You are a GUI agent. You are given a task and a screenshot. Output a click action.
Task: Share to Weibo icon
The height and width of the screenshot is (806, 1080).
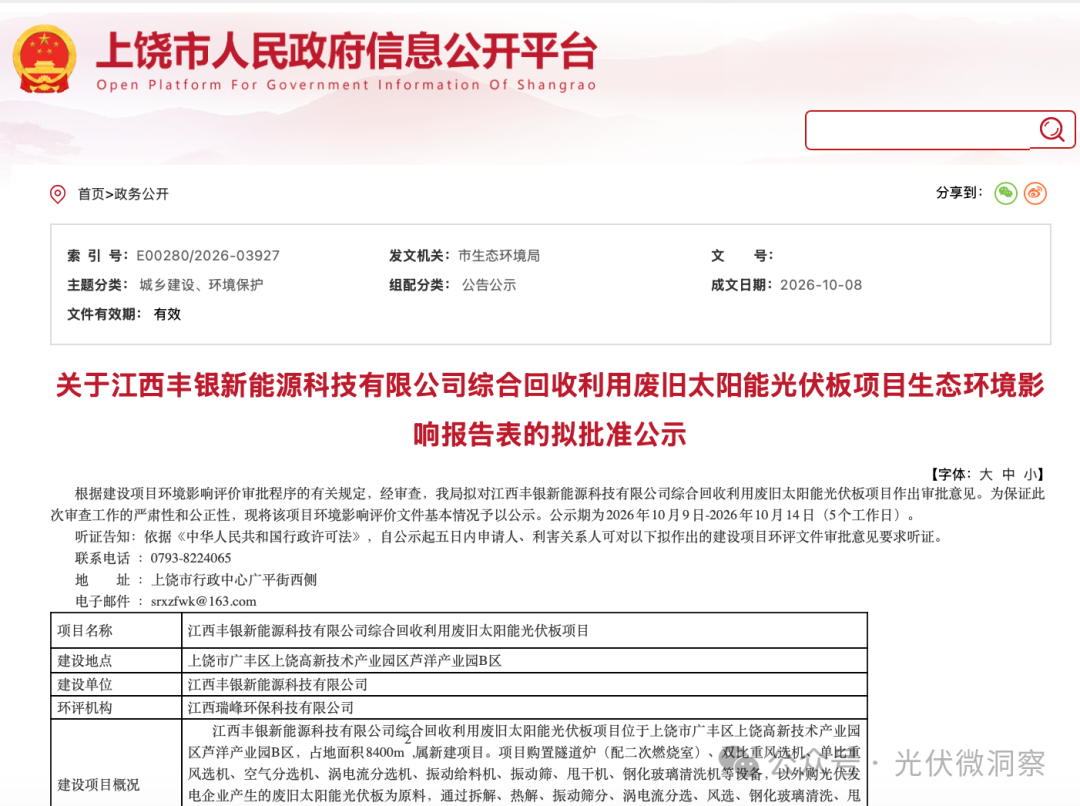tap(1035, 194)
